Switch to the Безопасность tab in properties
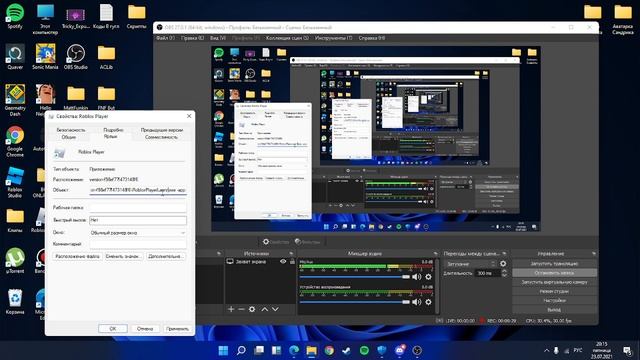The image size is (640, 360). click(x=71, y=130)
